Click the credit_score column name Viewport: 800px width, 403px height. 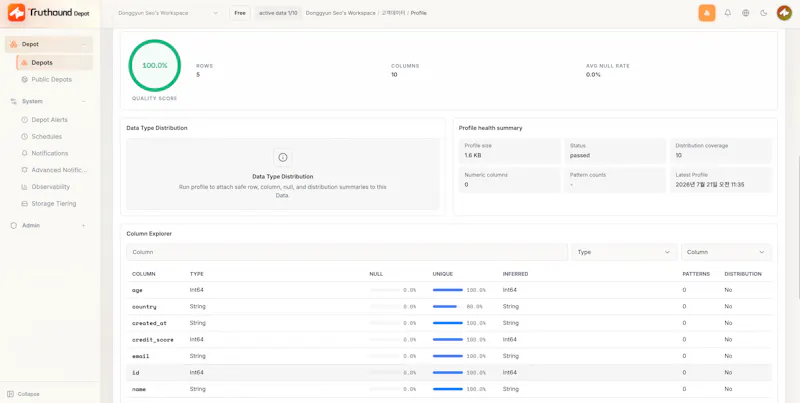(x=153, y=339)
